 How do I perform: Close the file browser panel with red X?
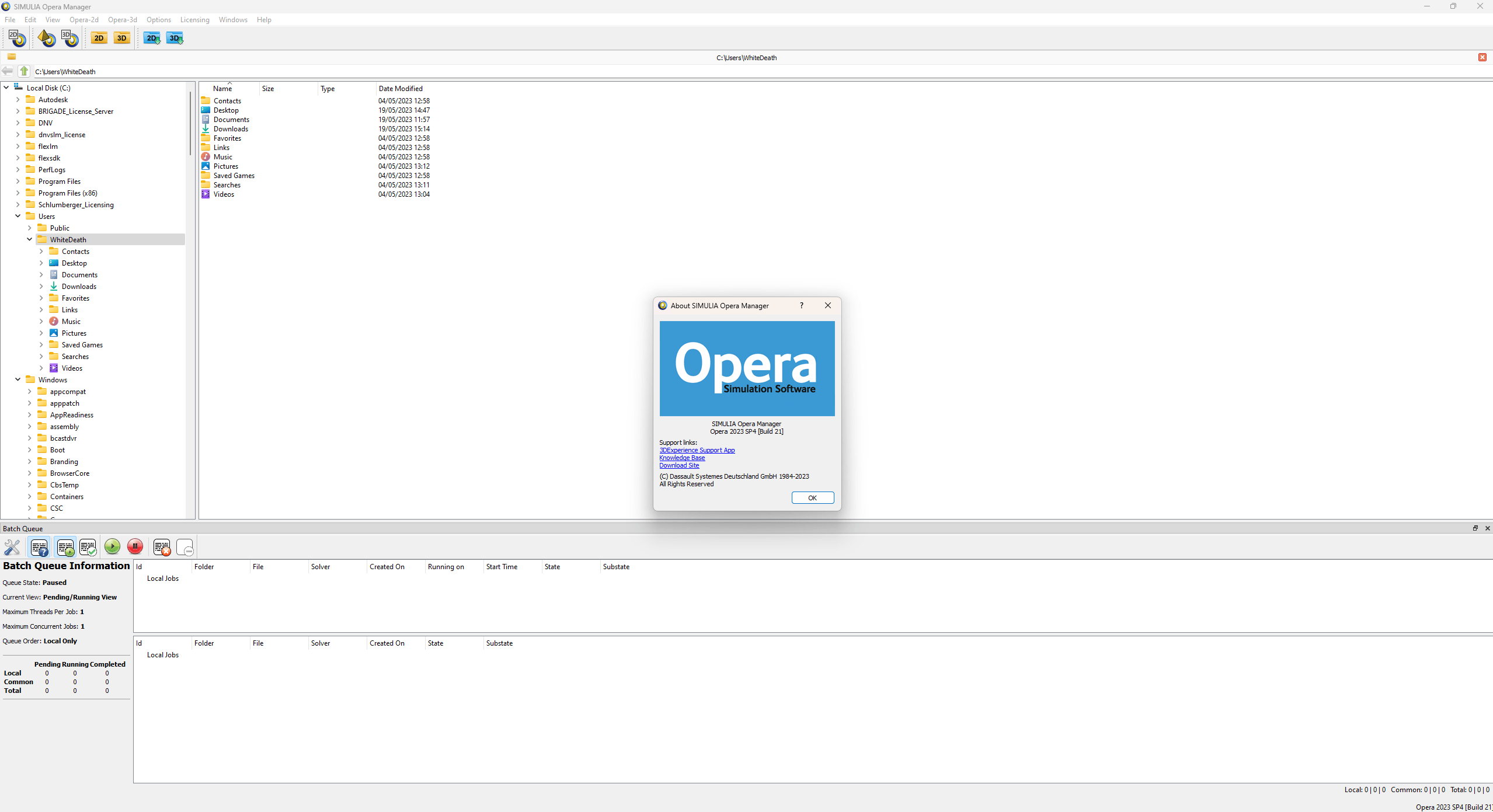[x=1482, y=57]
